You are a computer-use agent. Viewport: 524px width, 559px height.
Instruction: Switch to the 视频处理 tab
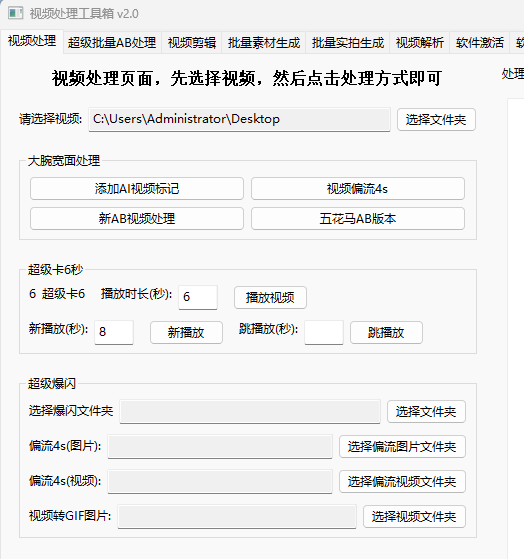[32, 41]
